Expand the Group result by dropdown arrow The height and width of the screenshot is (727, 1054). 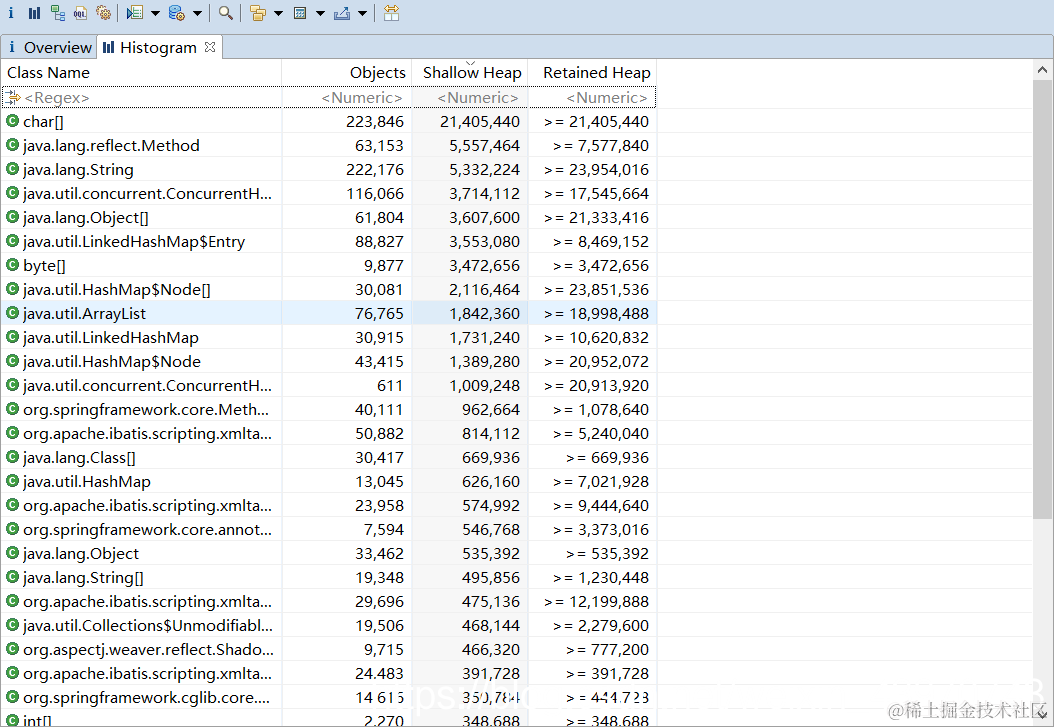coord(278,13)
